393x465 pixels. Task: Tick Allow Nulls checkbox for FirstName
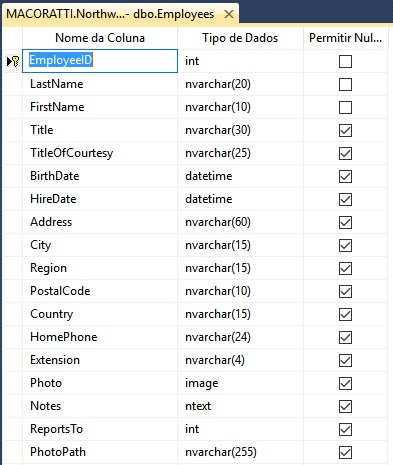click(x=345, y=107)
